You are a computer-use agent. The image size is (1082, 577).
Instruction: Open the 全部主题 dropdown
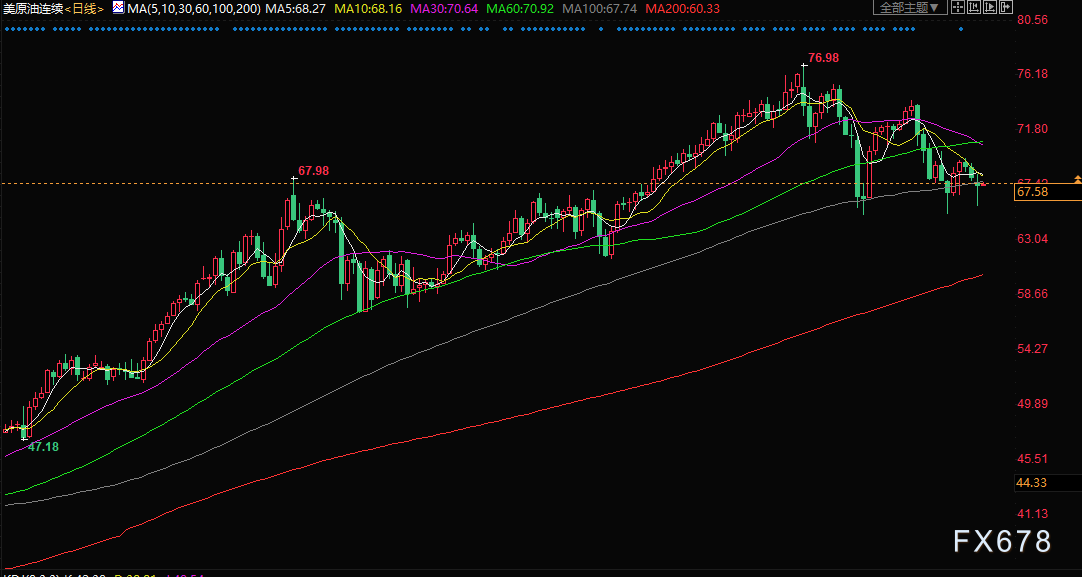tap(910, 8)
